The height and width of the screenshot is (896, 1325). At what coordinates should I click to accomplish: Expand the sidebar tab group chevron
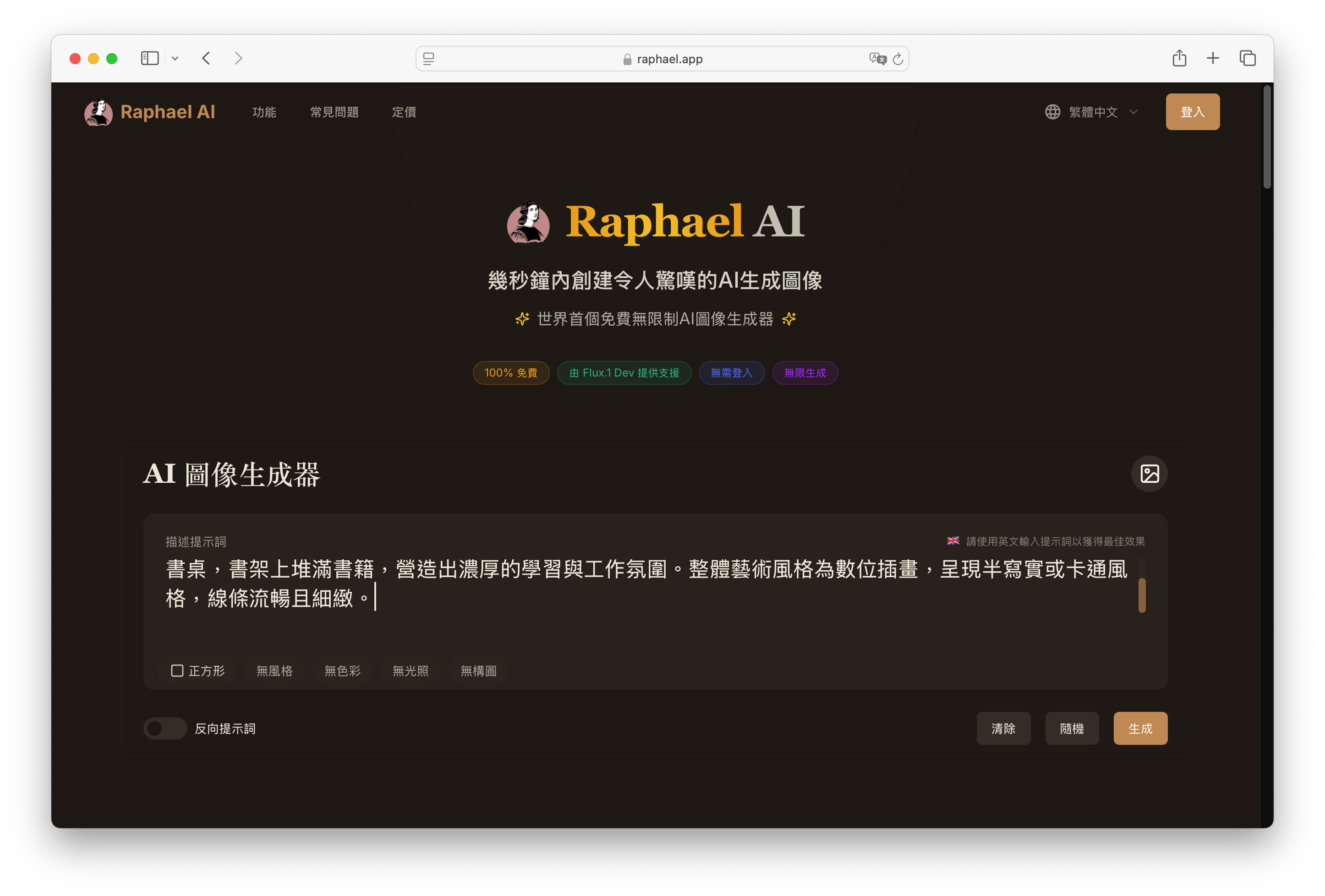tap(175, 58)
